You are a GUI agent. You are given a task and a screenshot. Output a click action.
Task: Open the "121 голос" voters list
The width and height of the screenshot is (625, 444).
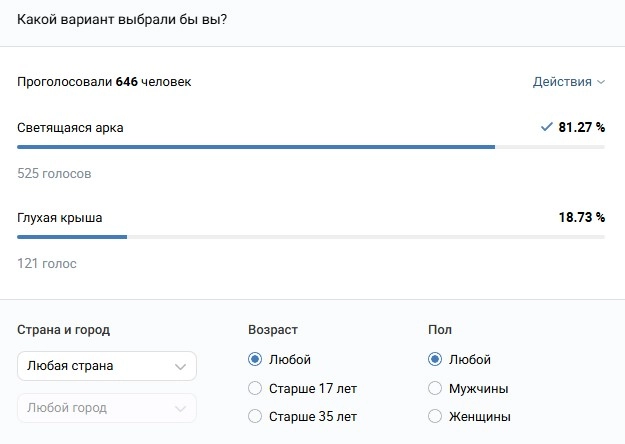(47, 264)
